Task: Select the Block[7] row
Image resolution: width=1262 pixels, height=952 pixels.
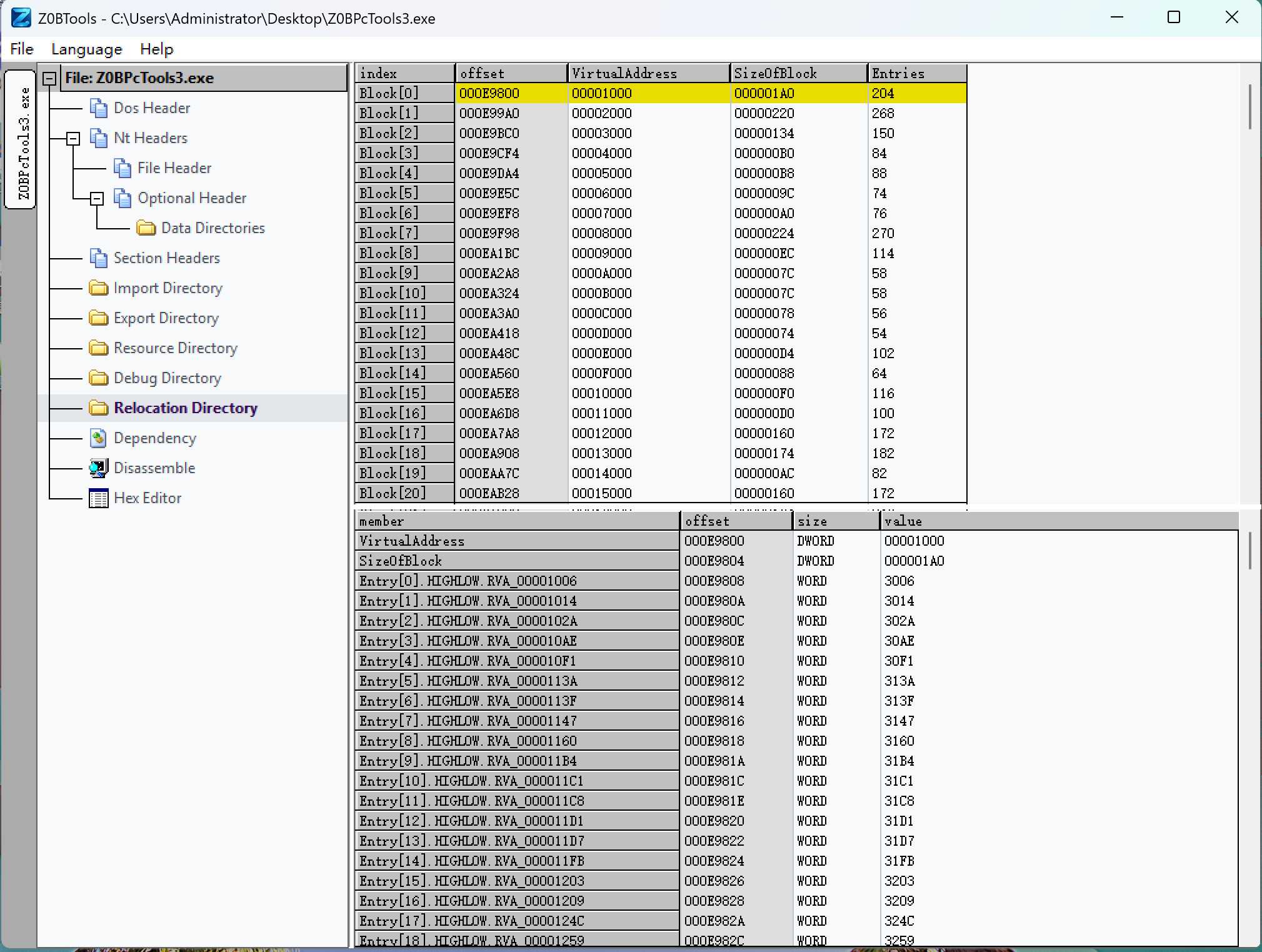Action: tap(661, 233)
